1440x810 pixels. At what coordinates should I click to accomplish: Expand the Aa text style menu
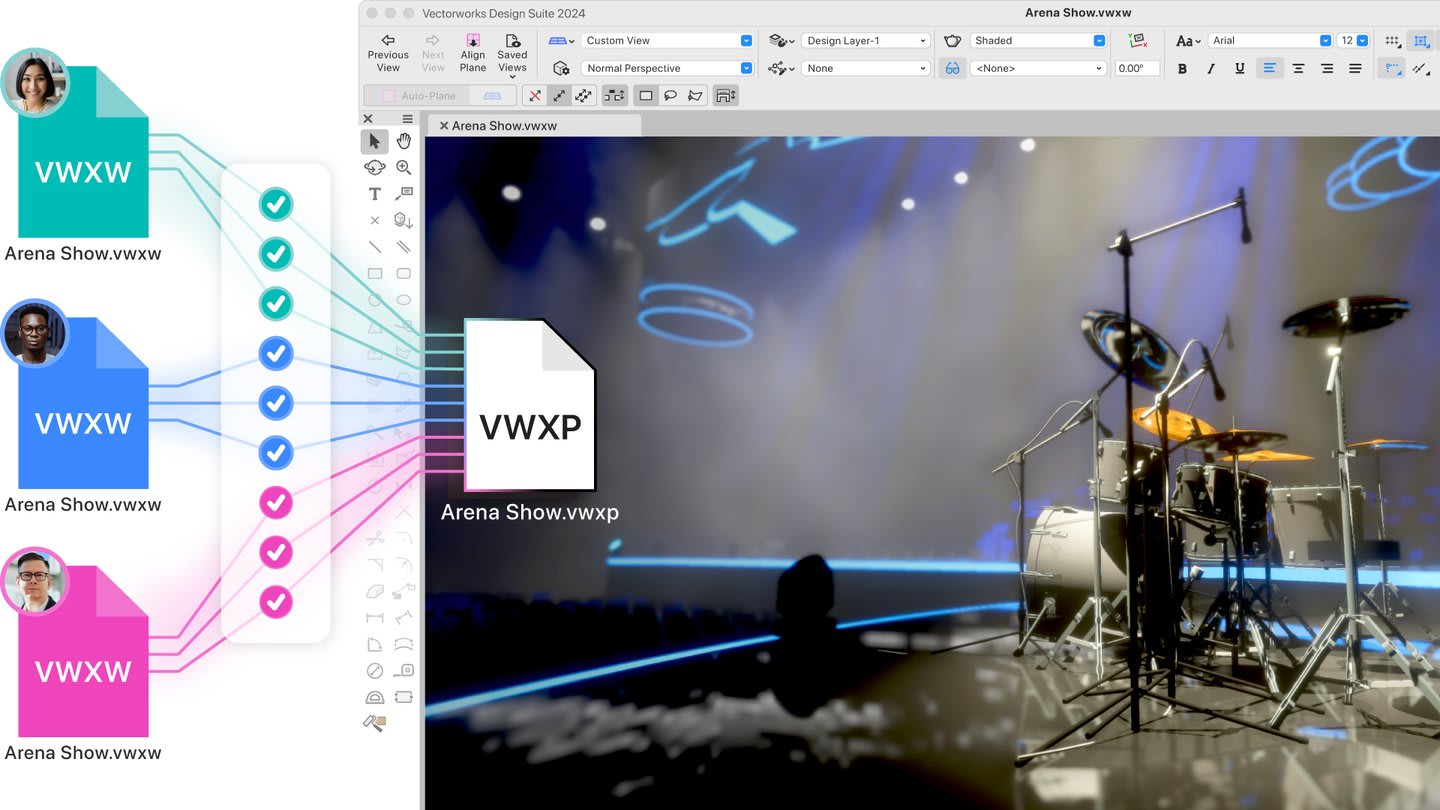[1188, 41]
